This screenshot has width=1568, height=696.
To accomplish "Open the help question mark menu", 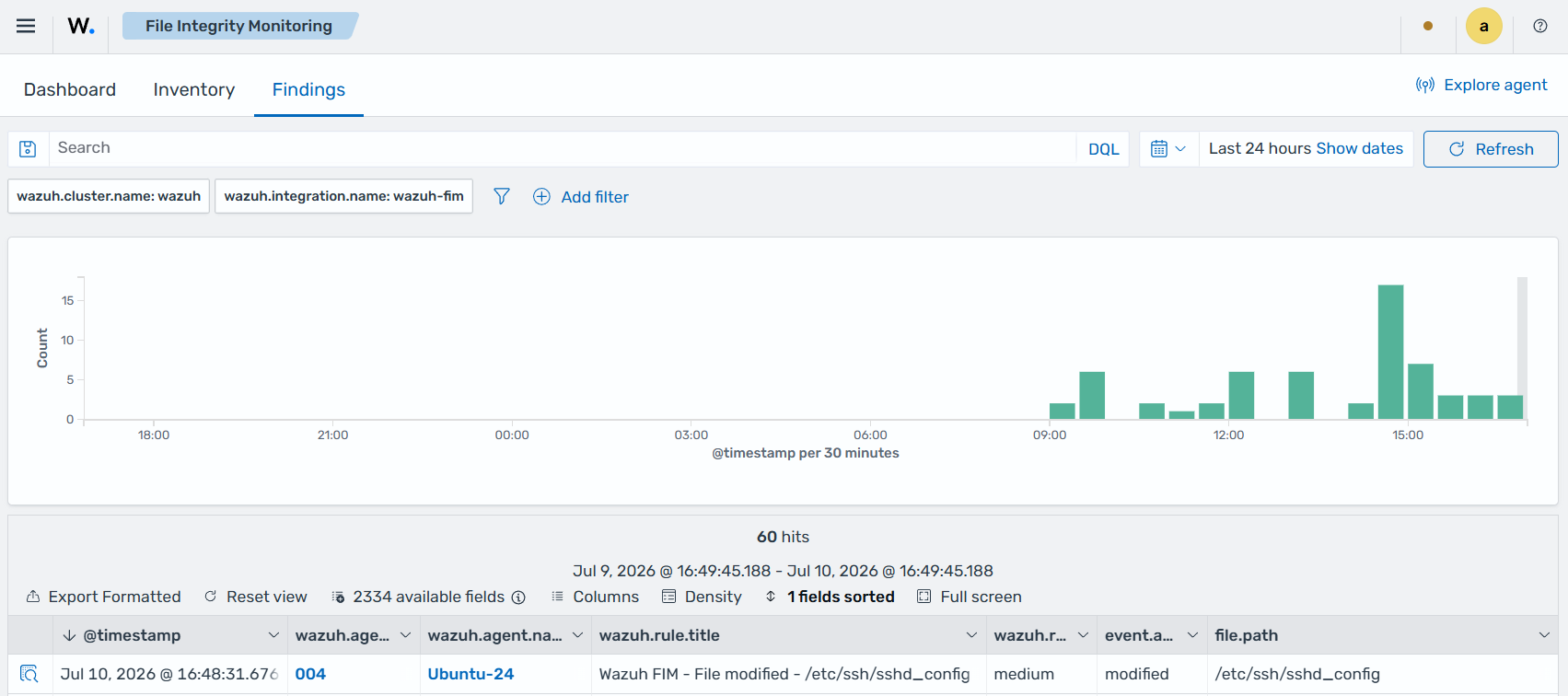I will (1540, 26).
